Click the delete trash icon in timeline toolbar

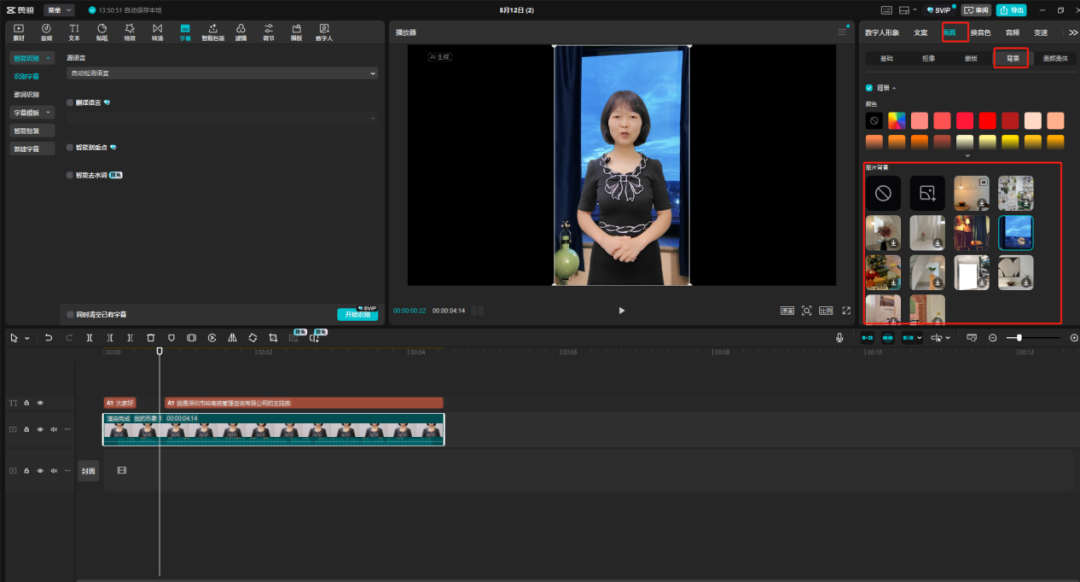[x=150, y=338]
